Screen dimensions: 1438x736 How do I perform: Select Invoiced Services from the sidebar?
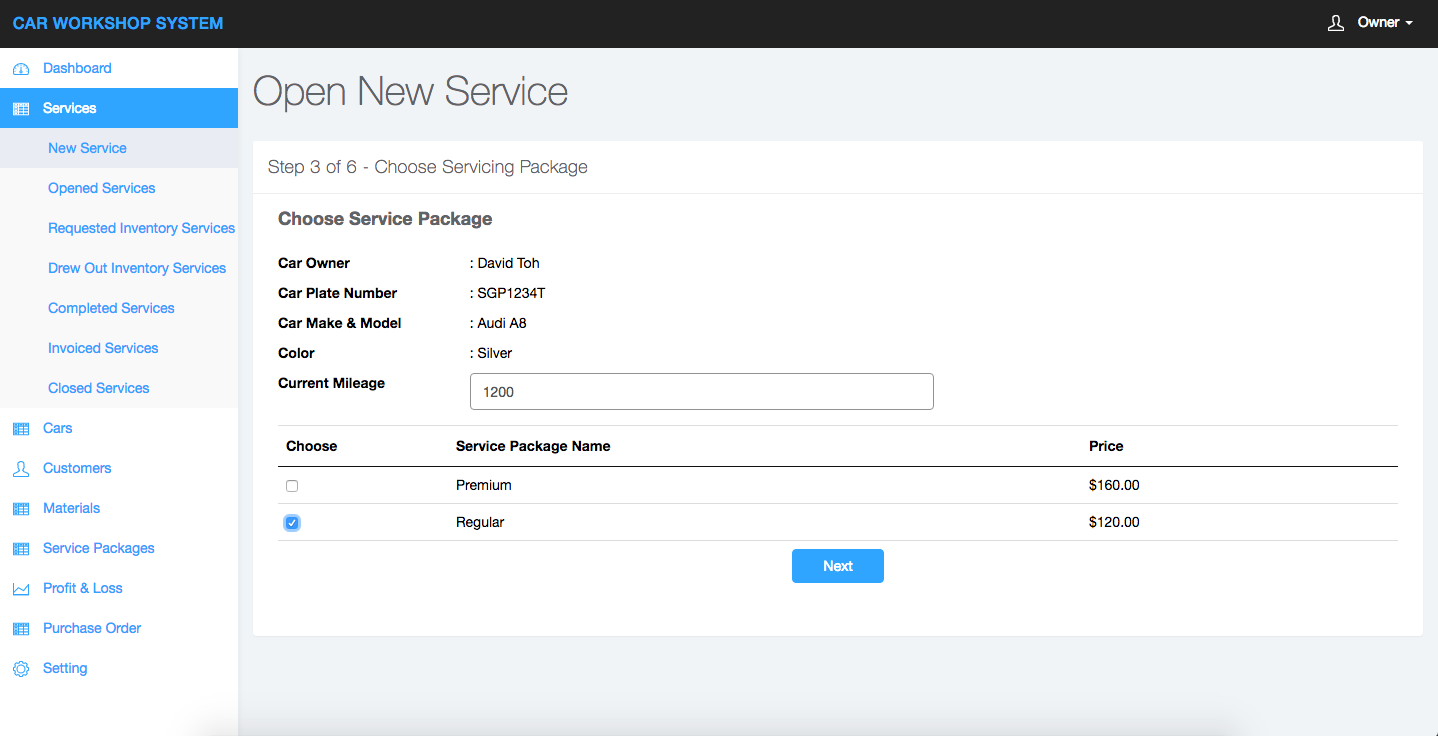[x=103, y=348]
